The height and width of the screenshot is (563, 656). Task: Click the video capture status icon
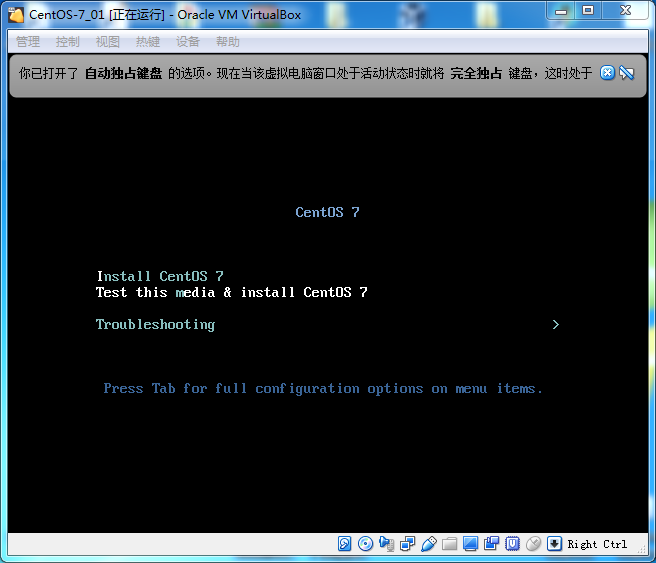(491, 544)
